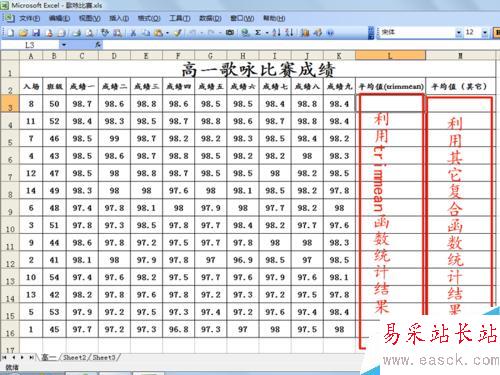Paste using the clipboard icon
This screenshot has height=375, width=500.
click(x=159, y=33)
